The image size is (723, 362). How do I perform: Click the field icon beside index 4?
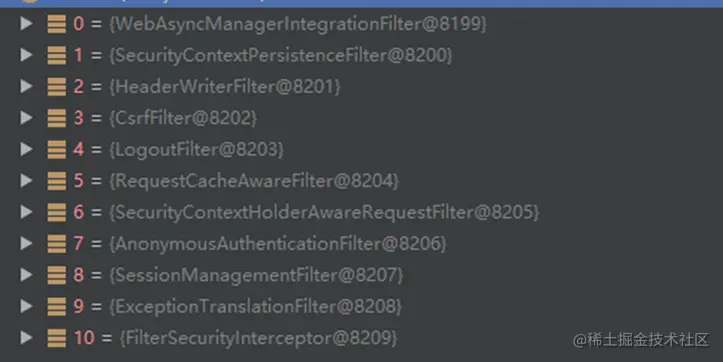[x=57, y=149]
